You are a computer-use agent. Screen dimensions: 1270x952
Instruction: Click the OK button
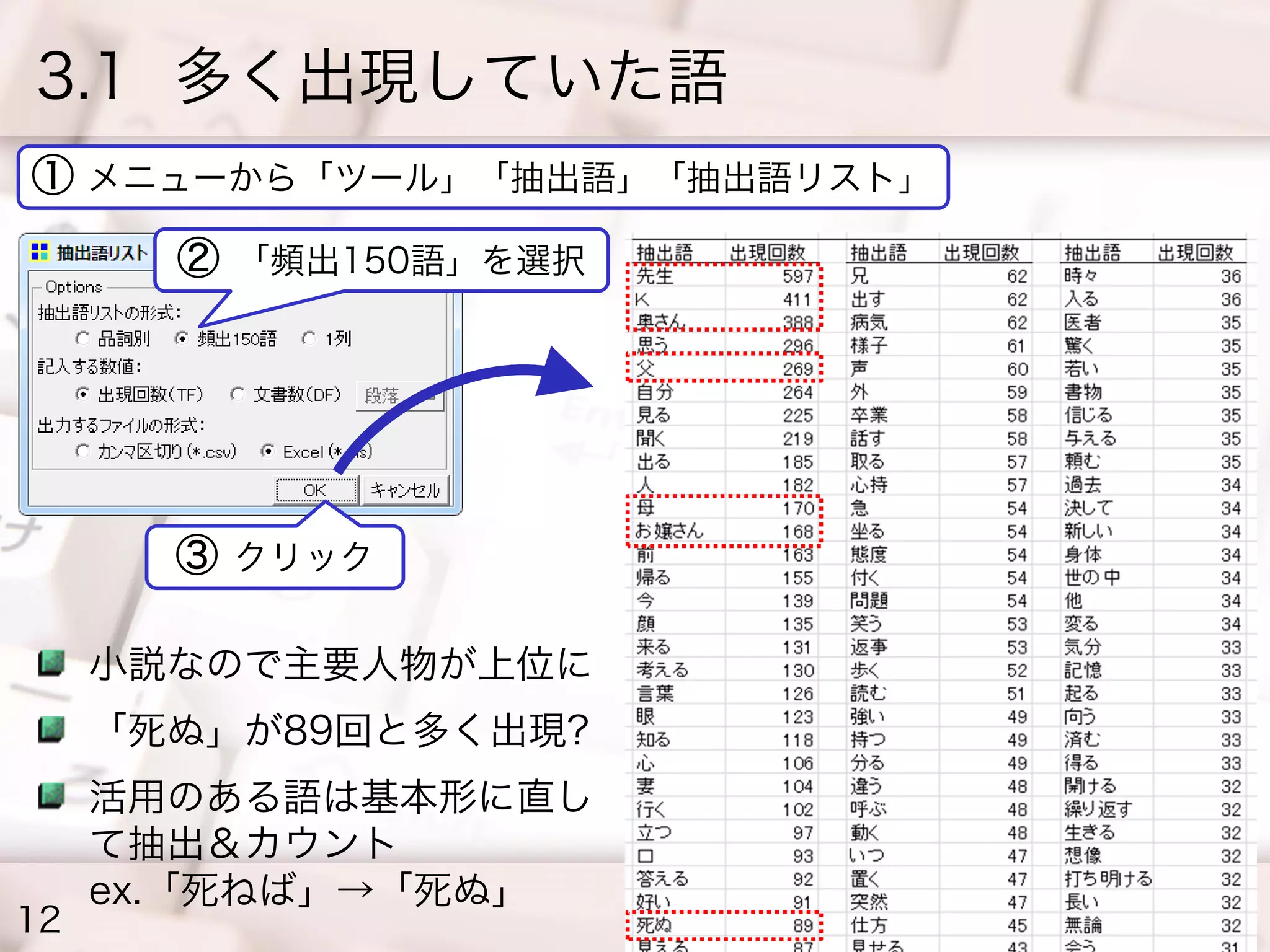pyautogui.click(x=316, y=490)
